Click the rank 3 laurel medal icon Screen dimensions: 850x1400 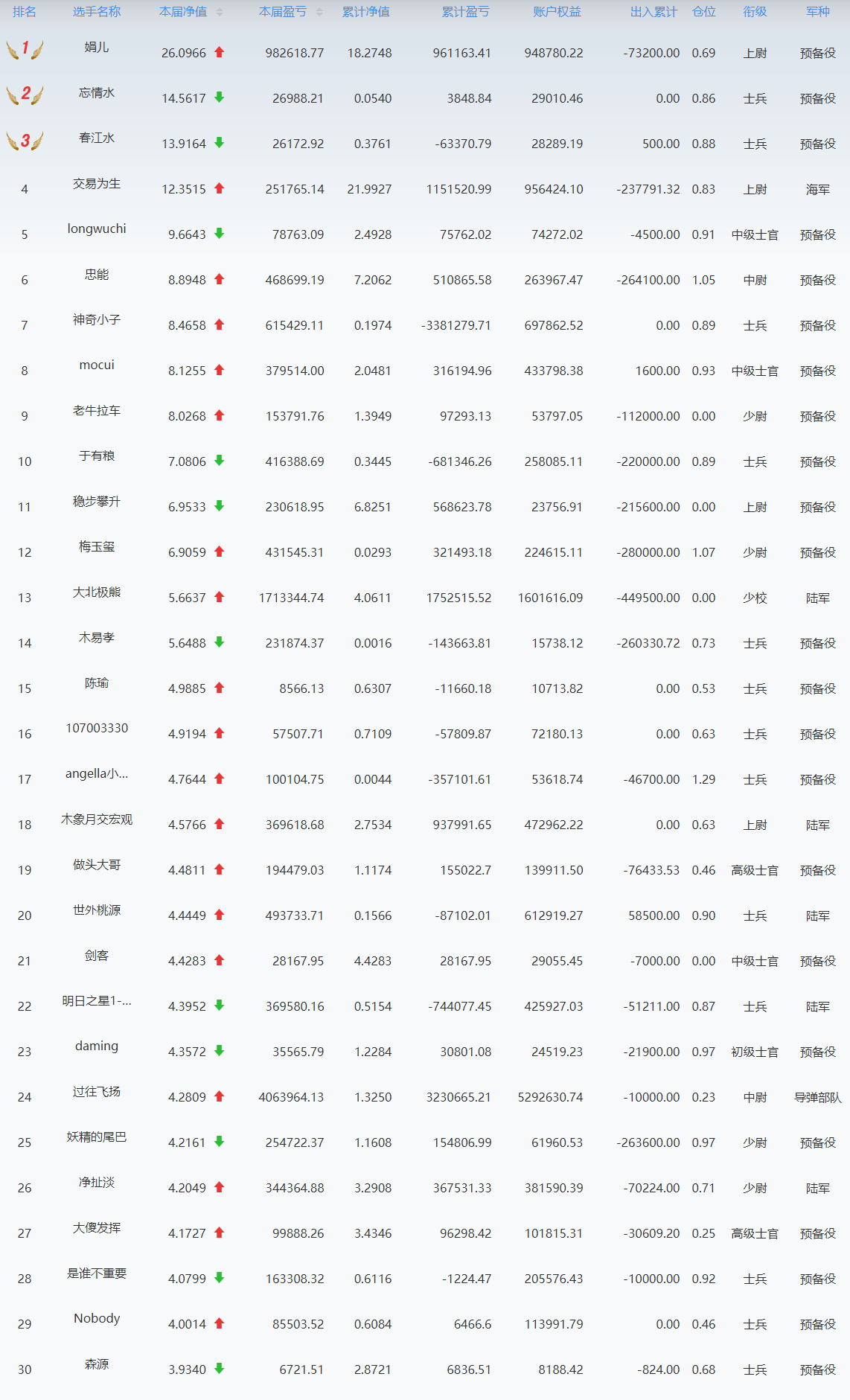(25, 140)
